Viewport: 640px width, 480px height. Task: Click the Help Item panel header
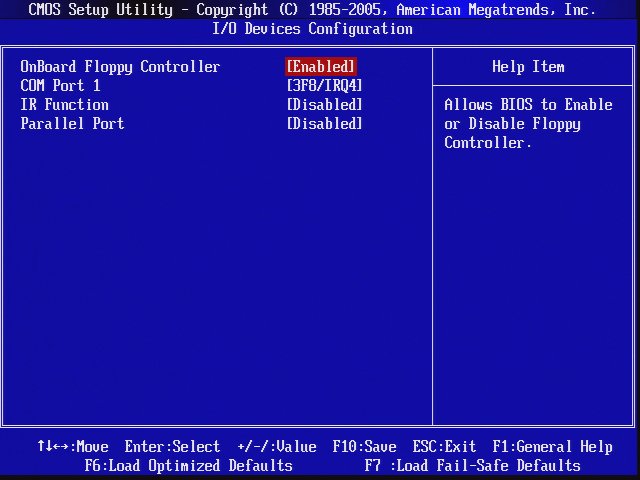click(x=528, y=67)
